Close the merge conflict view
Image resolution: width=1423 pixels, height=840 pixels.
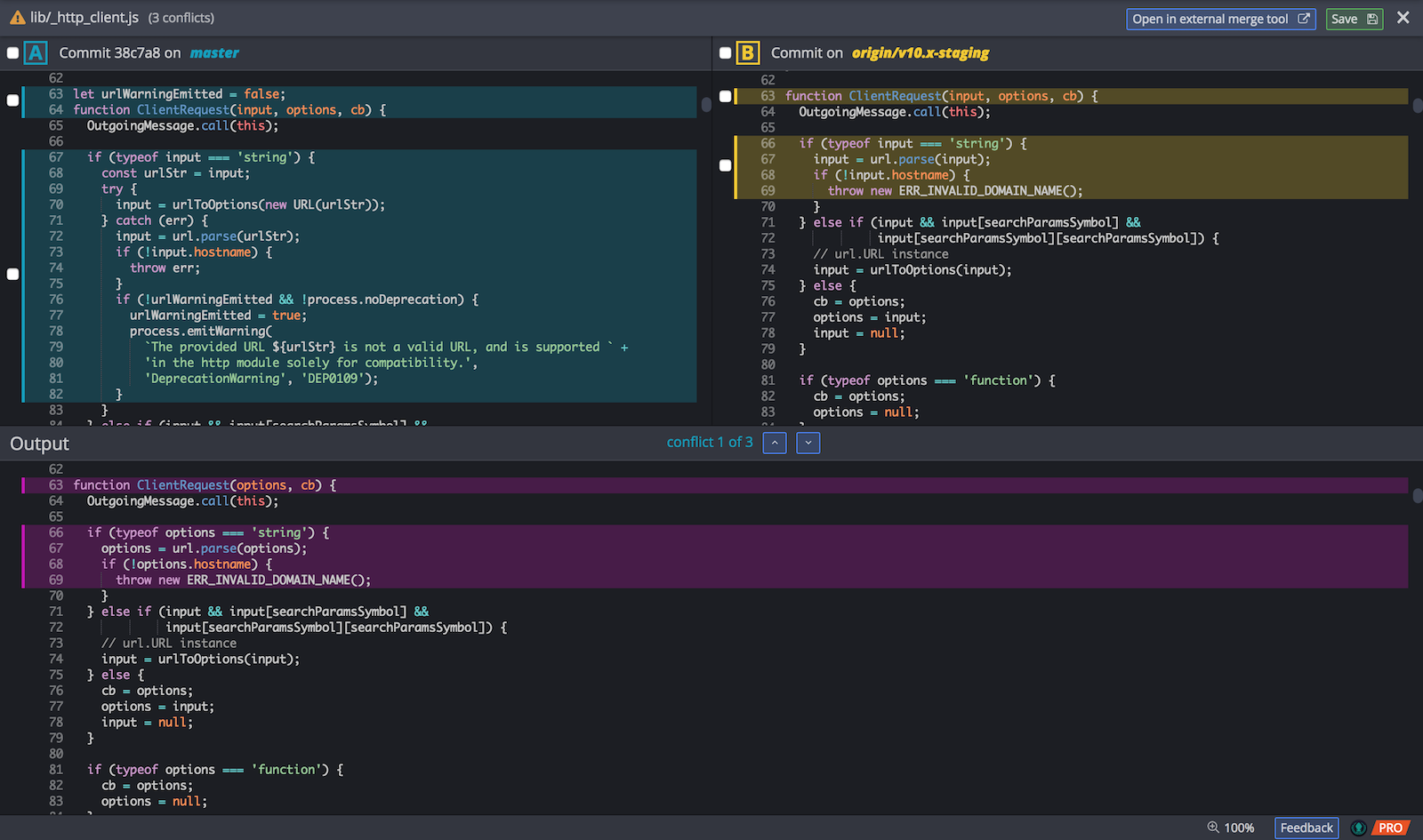click(x=1403, y=18)
